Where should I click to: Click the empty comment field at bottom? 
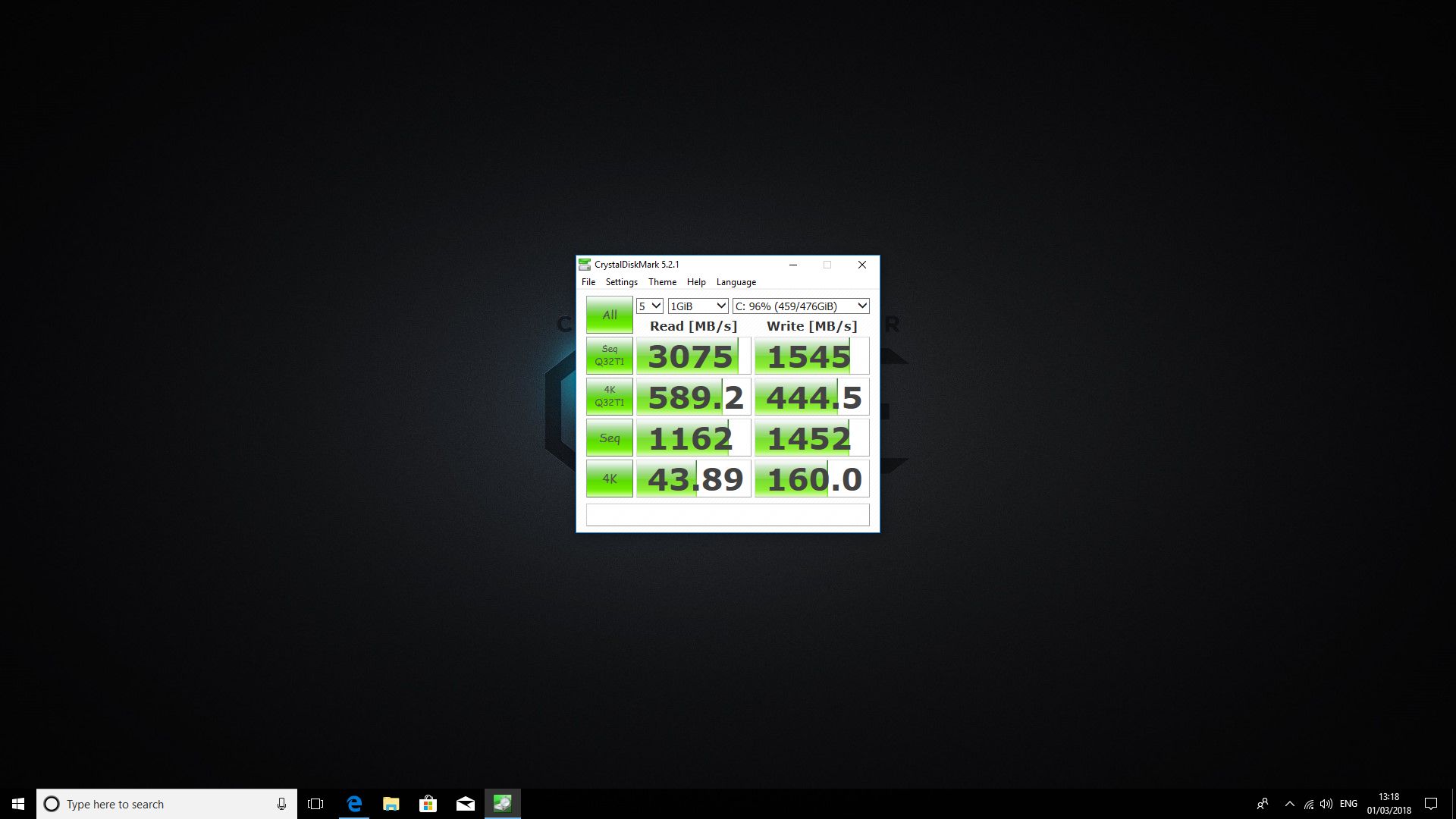(x=727, y=515)
